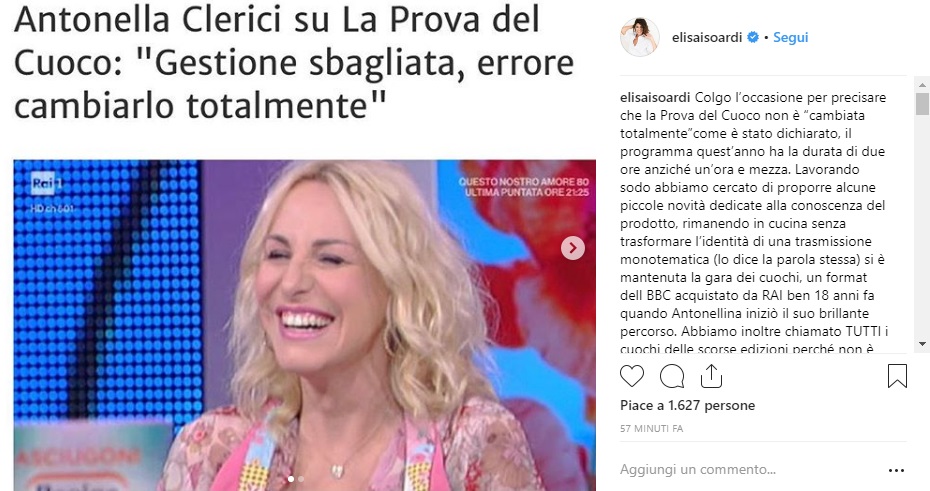Viewport: 930px width, 491px height.
Task: Open the elisaisoardi username in header
Action: (x=707, y=37)
